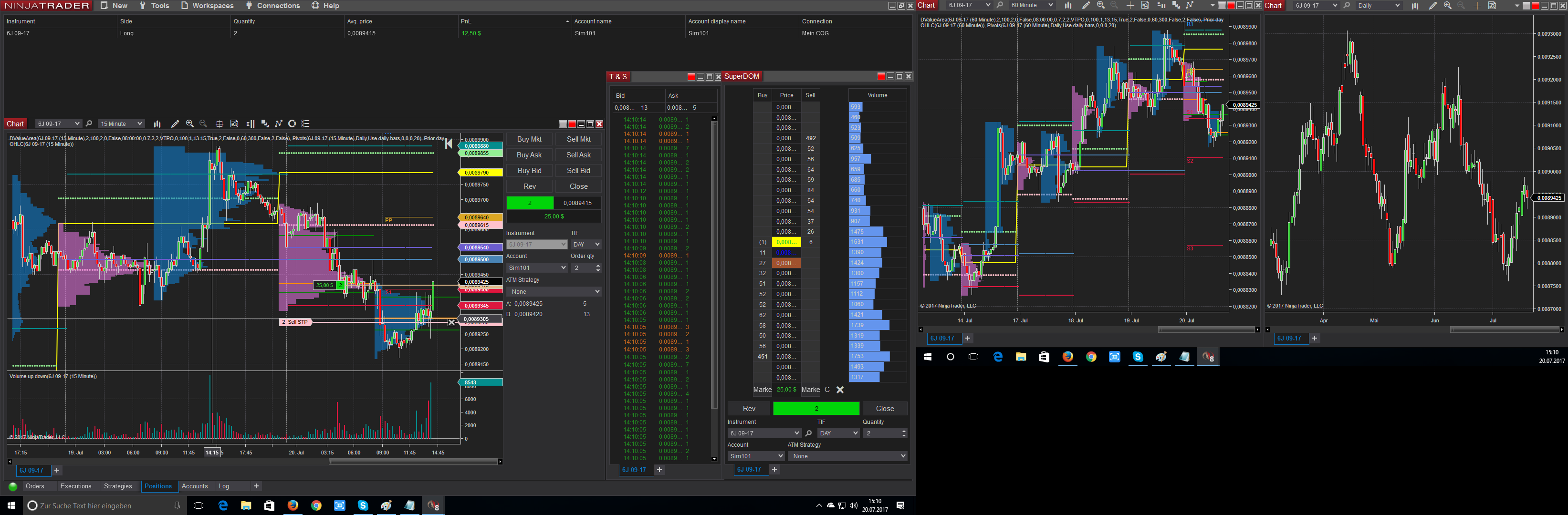
Task: Zoom in on the 60 Minute chart
Action: pos(1100,5)
